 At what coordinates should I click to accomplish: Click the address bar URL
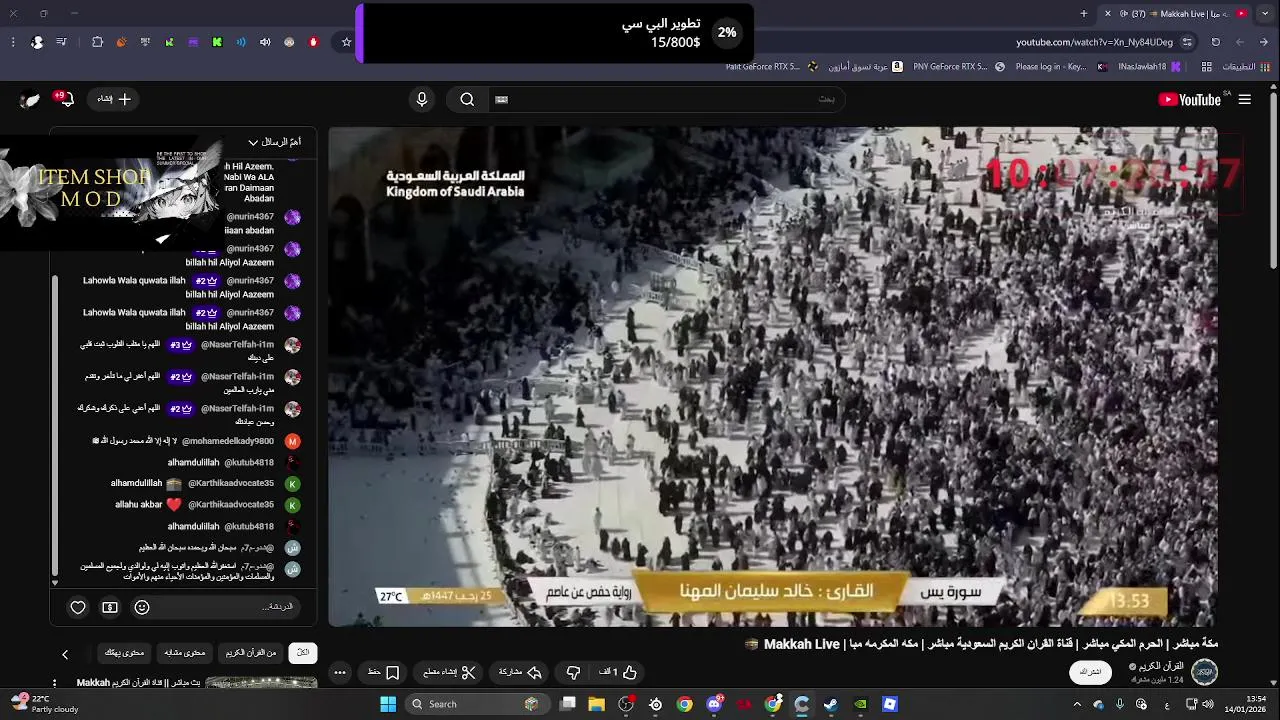1094,42
